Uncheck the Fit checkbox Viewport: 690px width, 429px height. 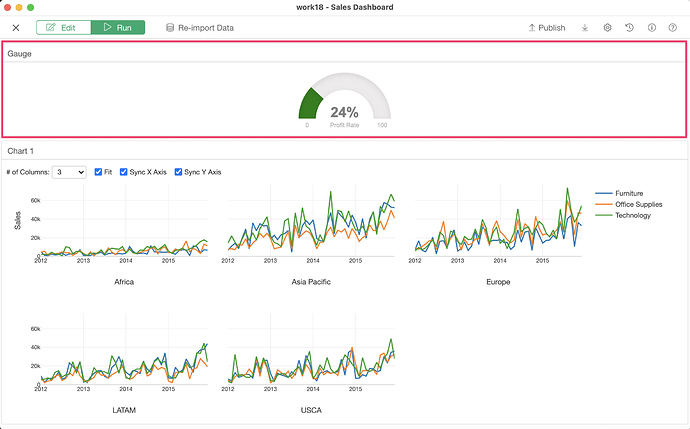[x=98, y=172]
